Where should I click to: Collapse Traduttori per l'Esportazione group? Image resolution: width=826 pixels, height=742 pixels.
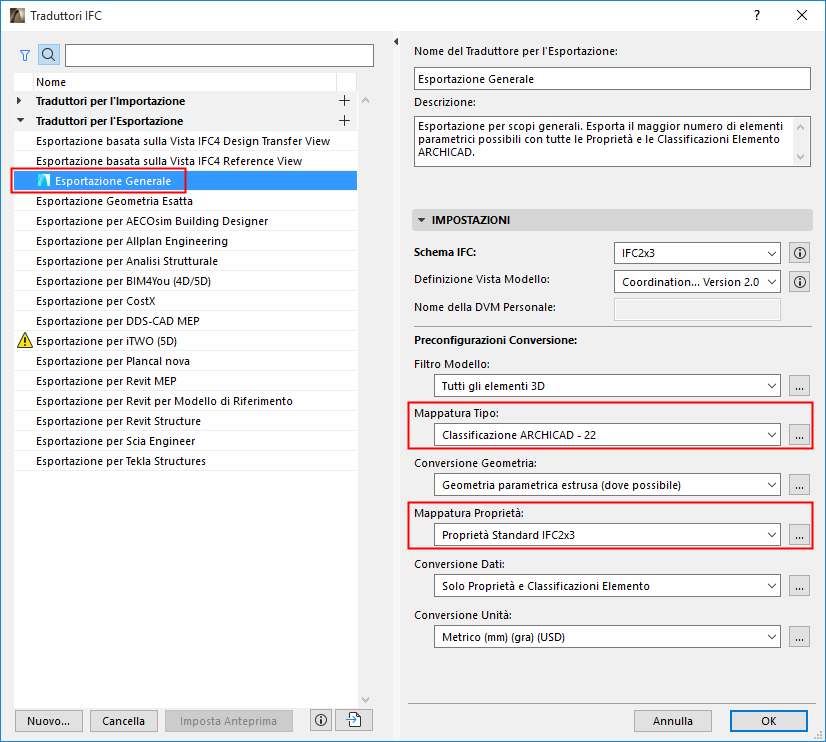(x=21, y=121)
